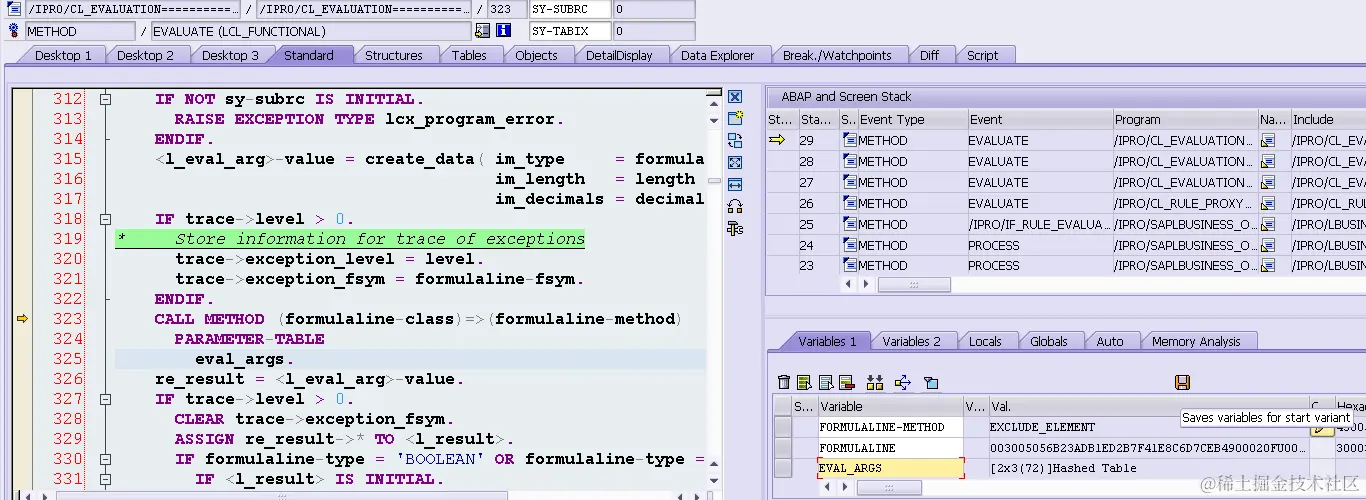Viewport: 1366px width, 500px height.
Task: Open the Break./Watchpoints tab
Action: 839,55
